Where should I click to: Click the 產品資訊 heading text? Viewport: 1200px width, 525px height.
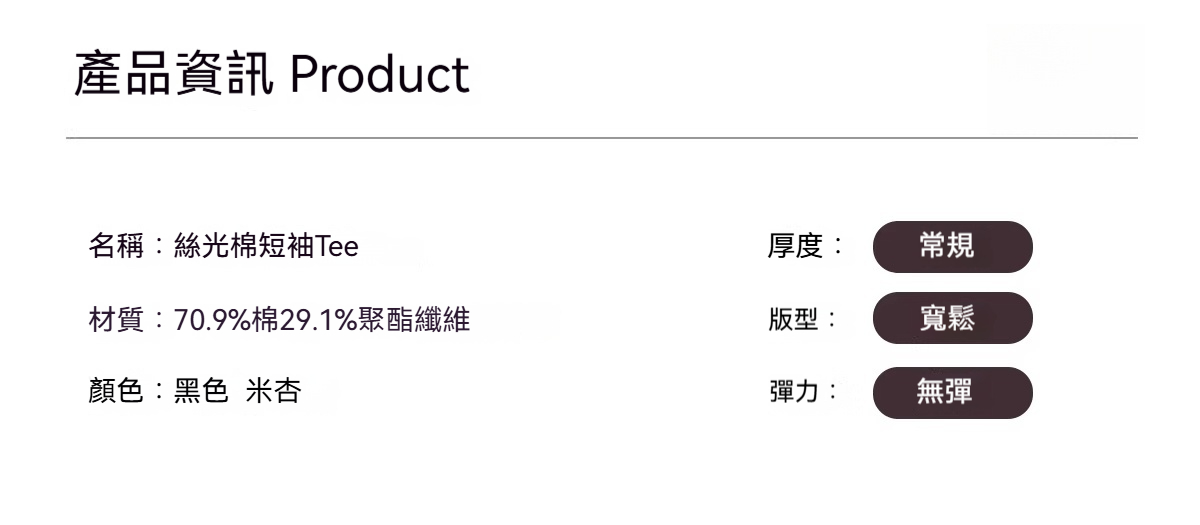(x=174, y=75)
